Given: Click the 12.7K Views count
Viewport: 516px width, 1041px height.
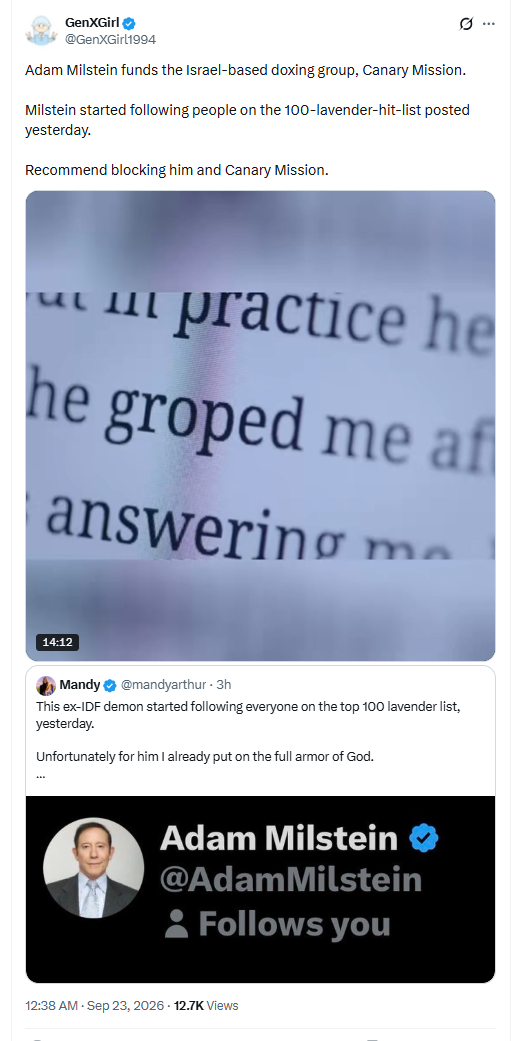Looking at the screenshot, I should tap(206, 1005).
